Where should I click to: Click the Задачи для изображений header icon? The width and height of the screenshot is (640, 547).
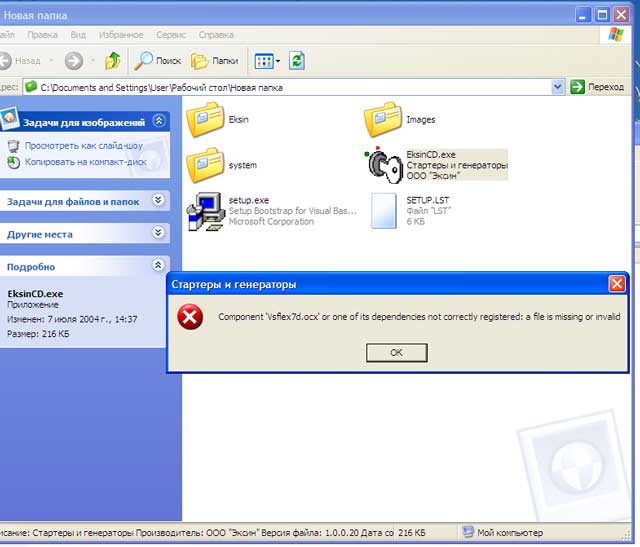(x=9, y=118)
